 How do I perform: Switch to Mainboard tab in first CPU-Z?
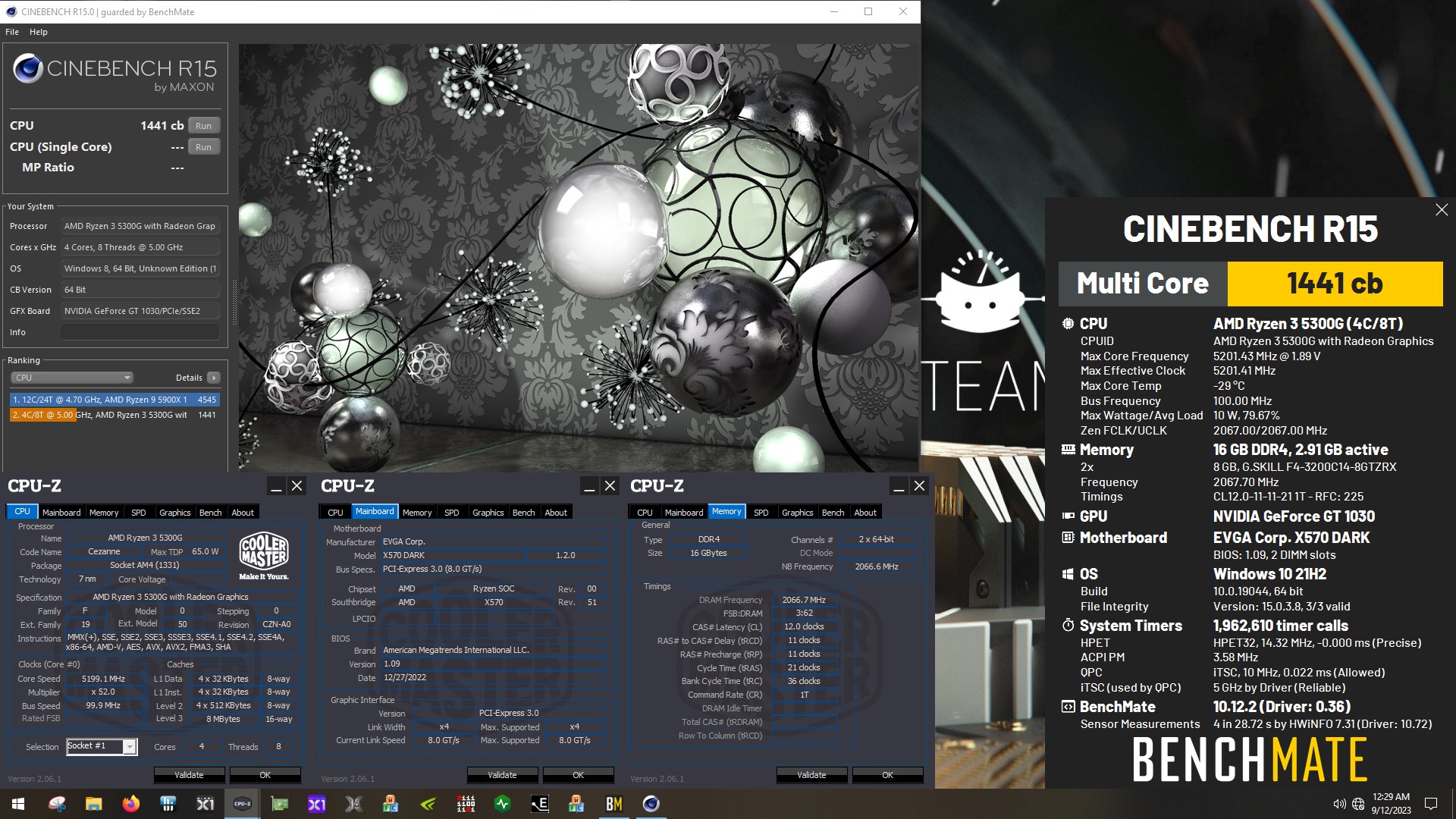(61, 513)
